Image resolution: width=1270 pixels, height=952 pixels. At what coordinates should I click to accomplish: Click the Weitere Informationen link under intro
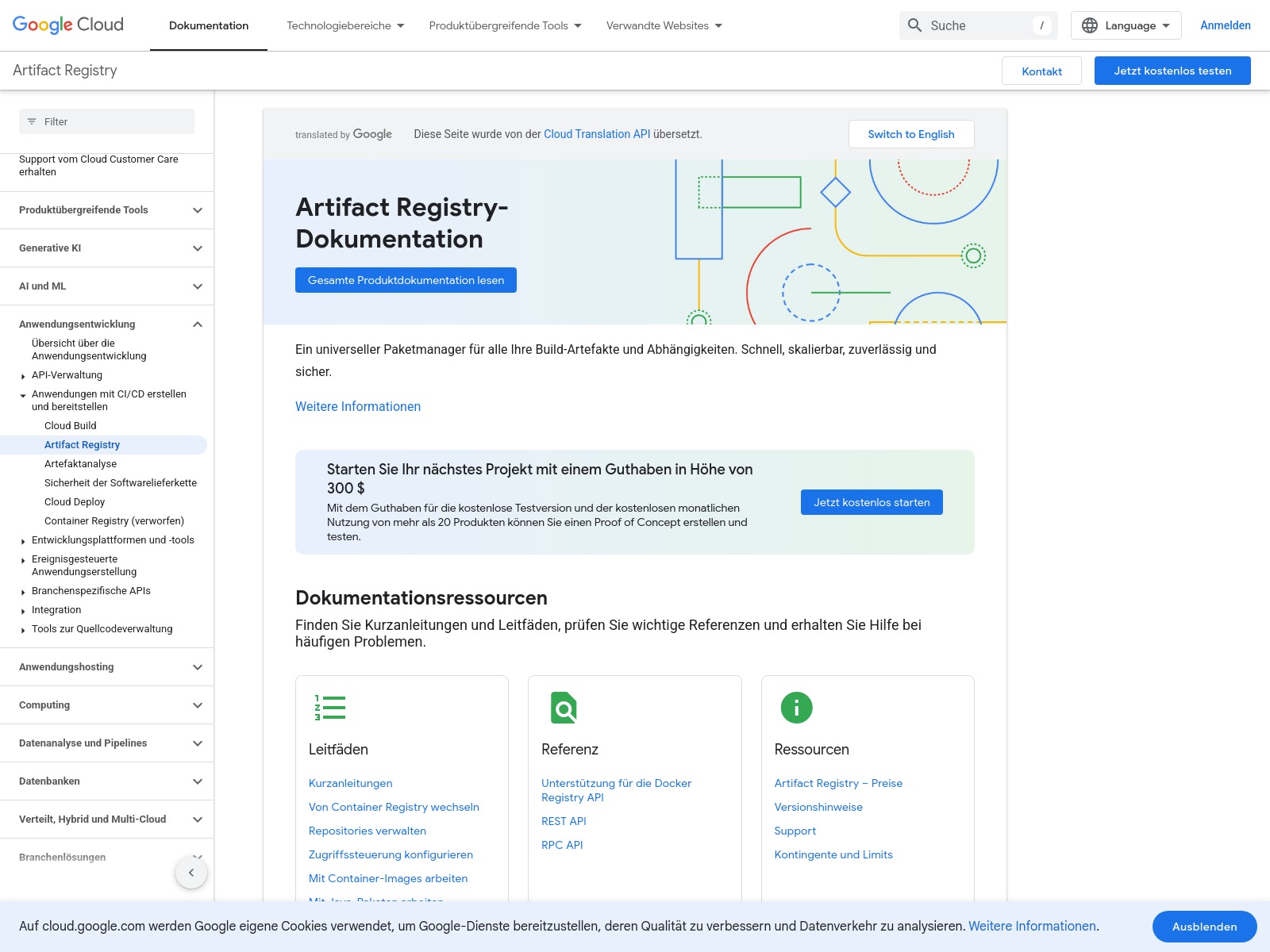(358, 406)
